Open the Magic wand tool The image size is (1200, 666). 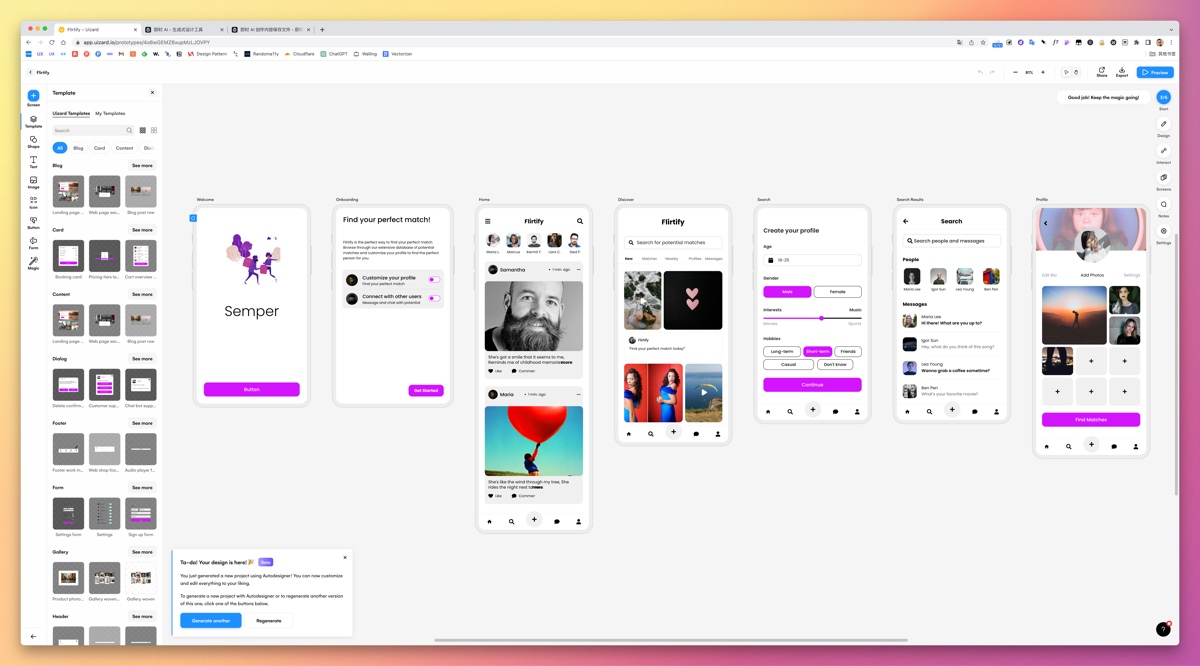click(33, 262)
